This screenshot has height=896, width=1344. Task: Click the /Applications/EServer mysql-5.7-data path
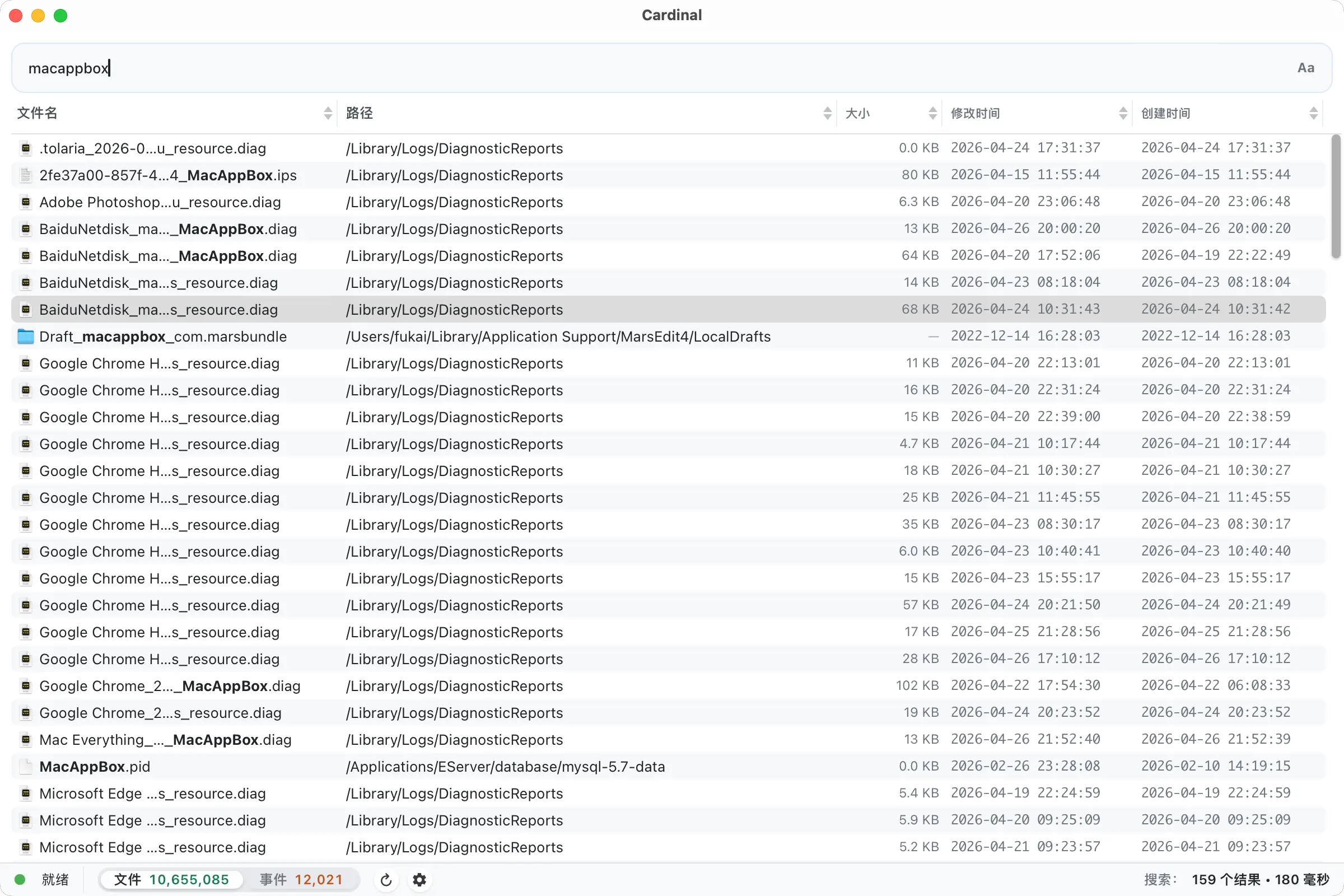coord(505,767)
